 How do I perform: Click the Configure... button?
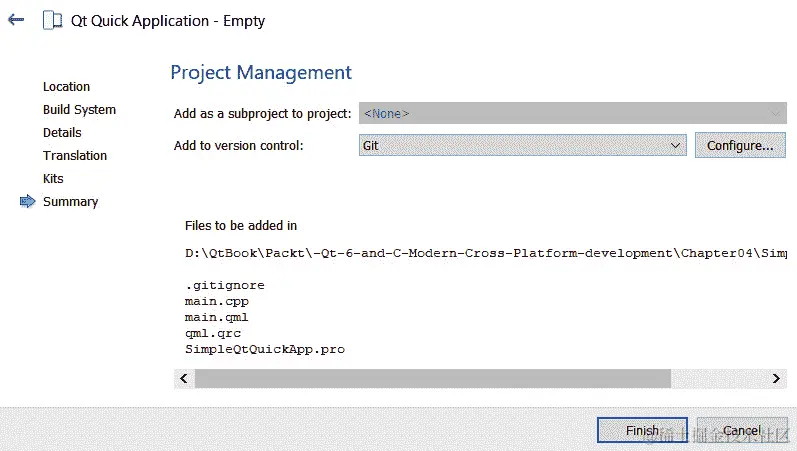pos(740,145)
